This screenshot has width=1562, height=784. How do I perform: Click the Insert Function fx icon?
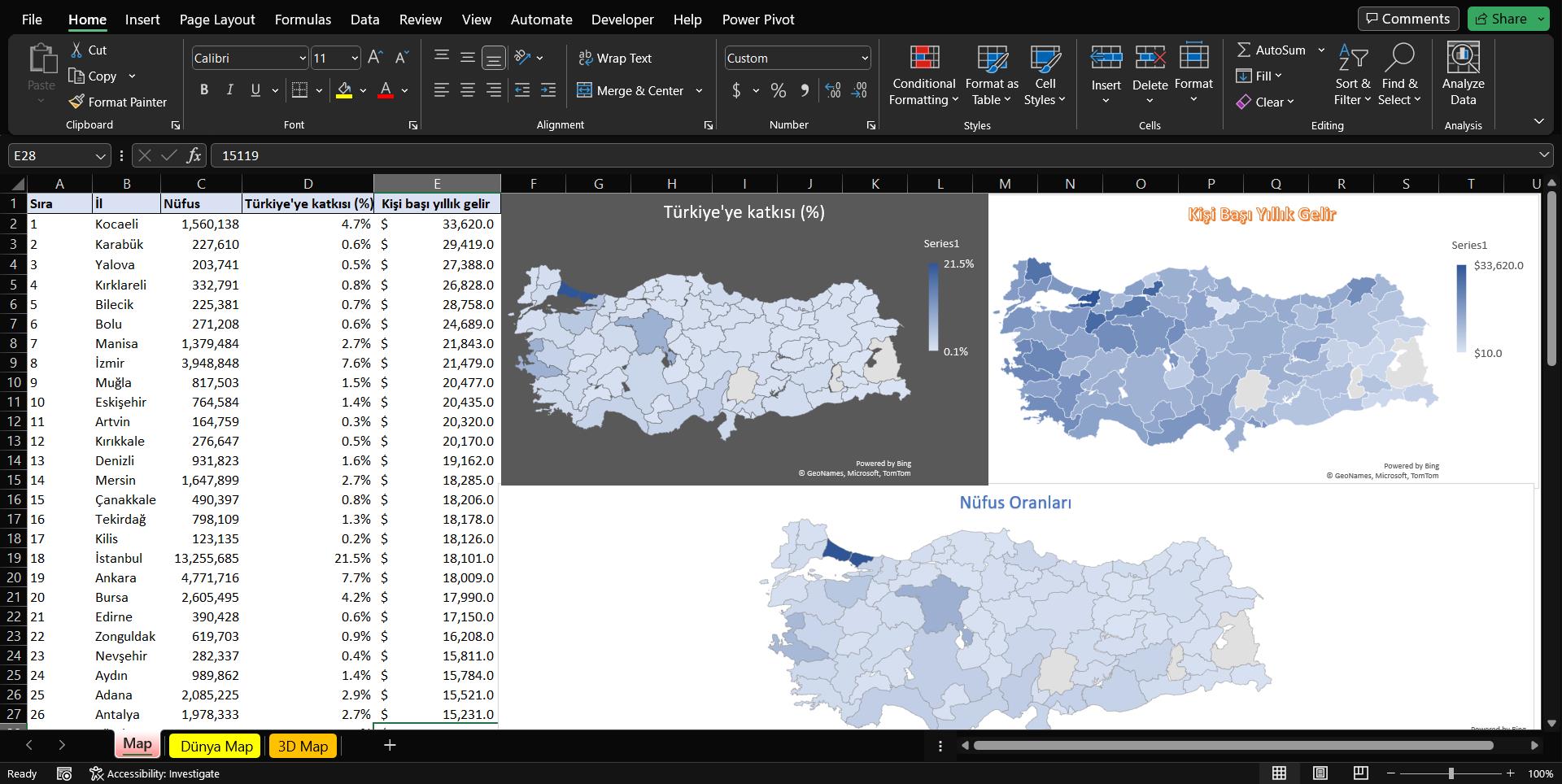click(194, 155)
